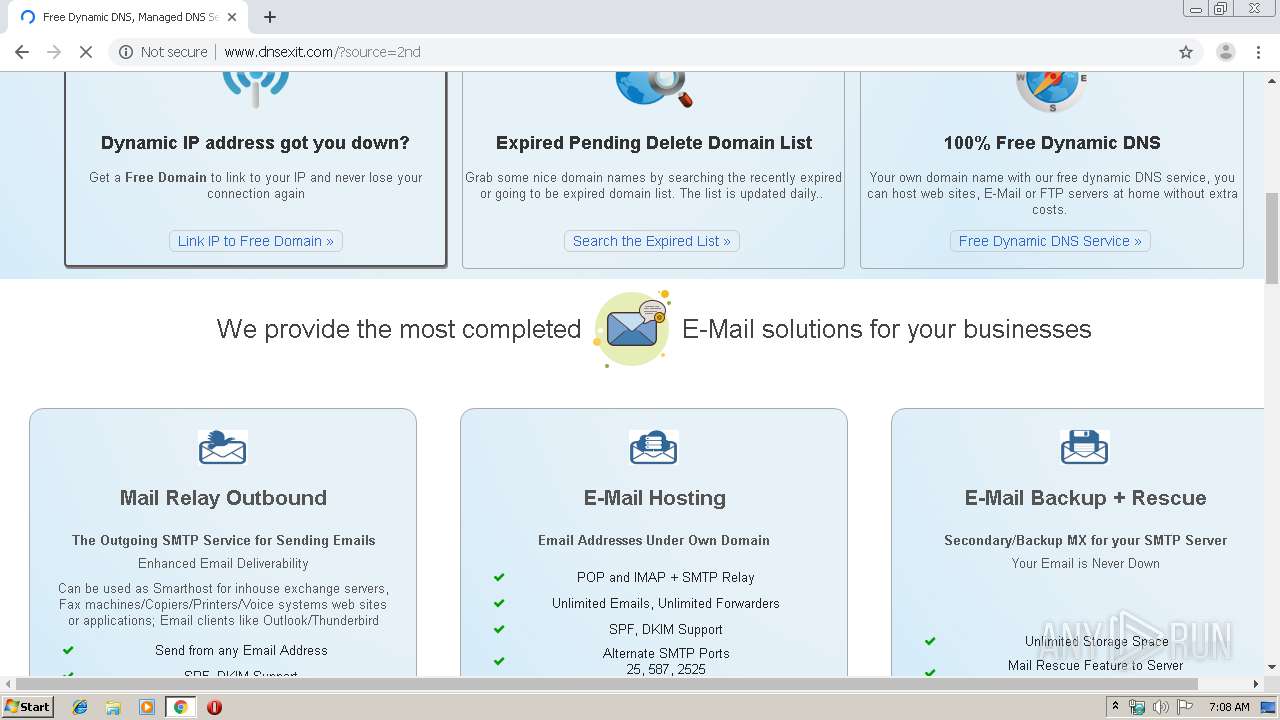Open the Windows Start menu
Screen dimensions: 1280x720
click(28, 706)
